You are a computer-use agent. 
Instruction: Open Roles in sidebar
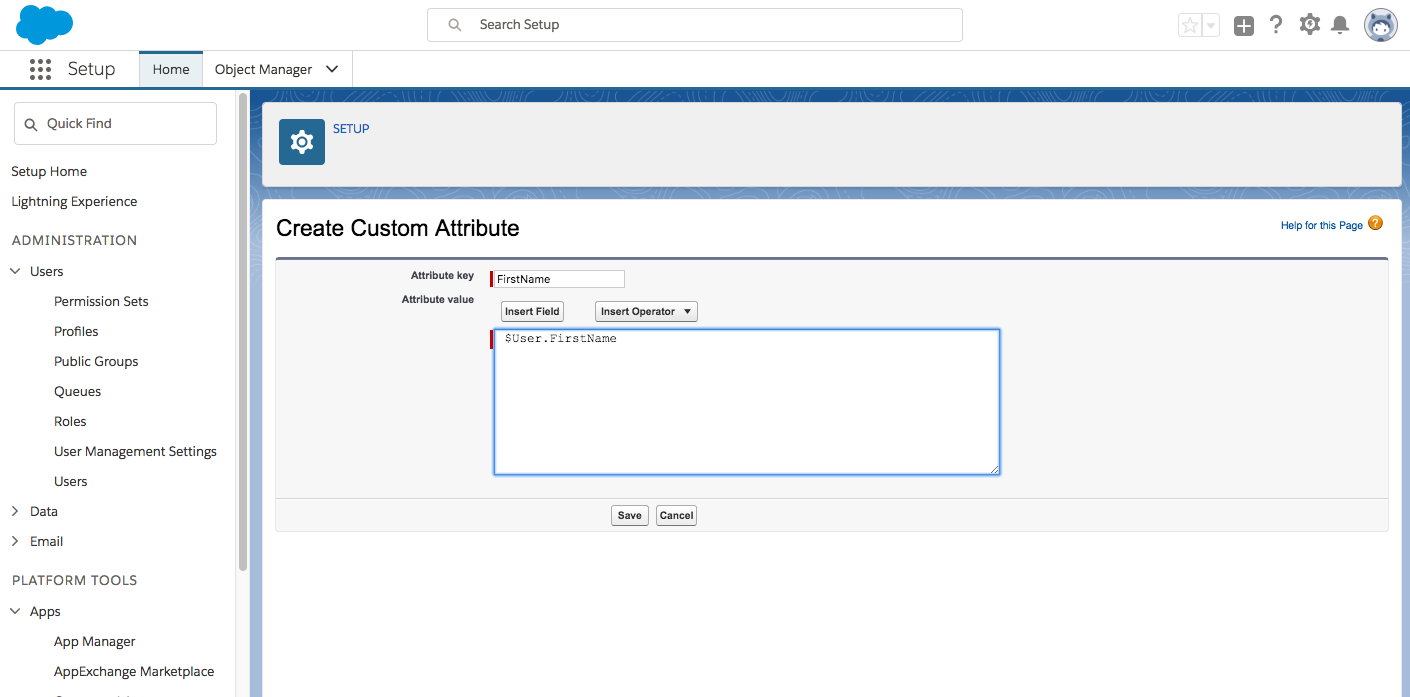point(70,421)
